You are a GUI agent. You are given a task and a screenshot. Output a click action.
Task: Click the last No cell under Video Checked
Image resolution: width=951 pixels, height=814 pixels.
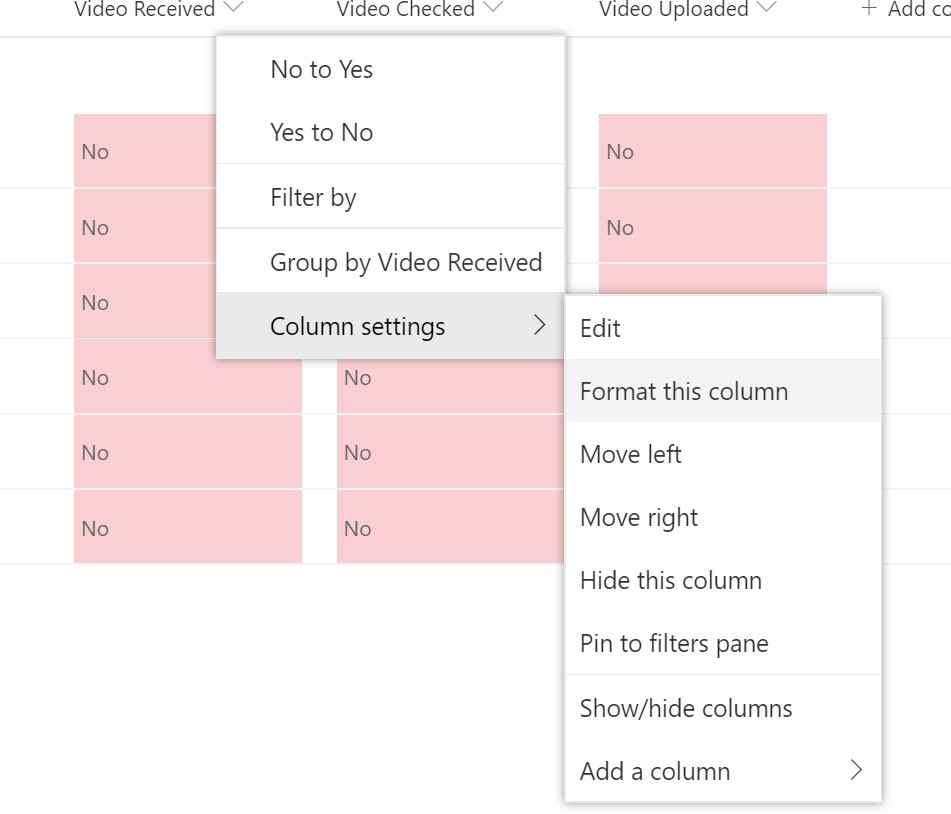click(450, 527)
